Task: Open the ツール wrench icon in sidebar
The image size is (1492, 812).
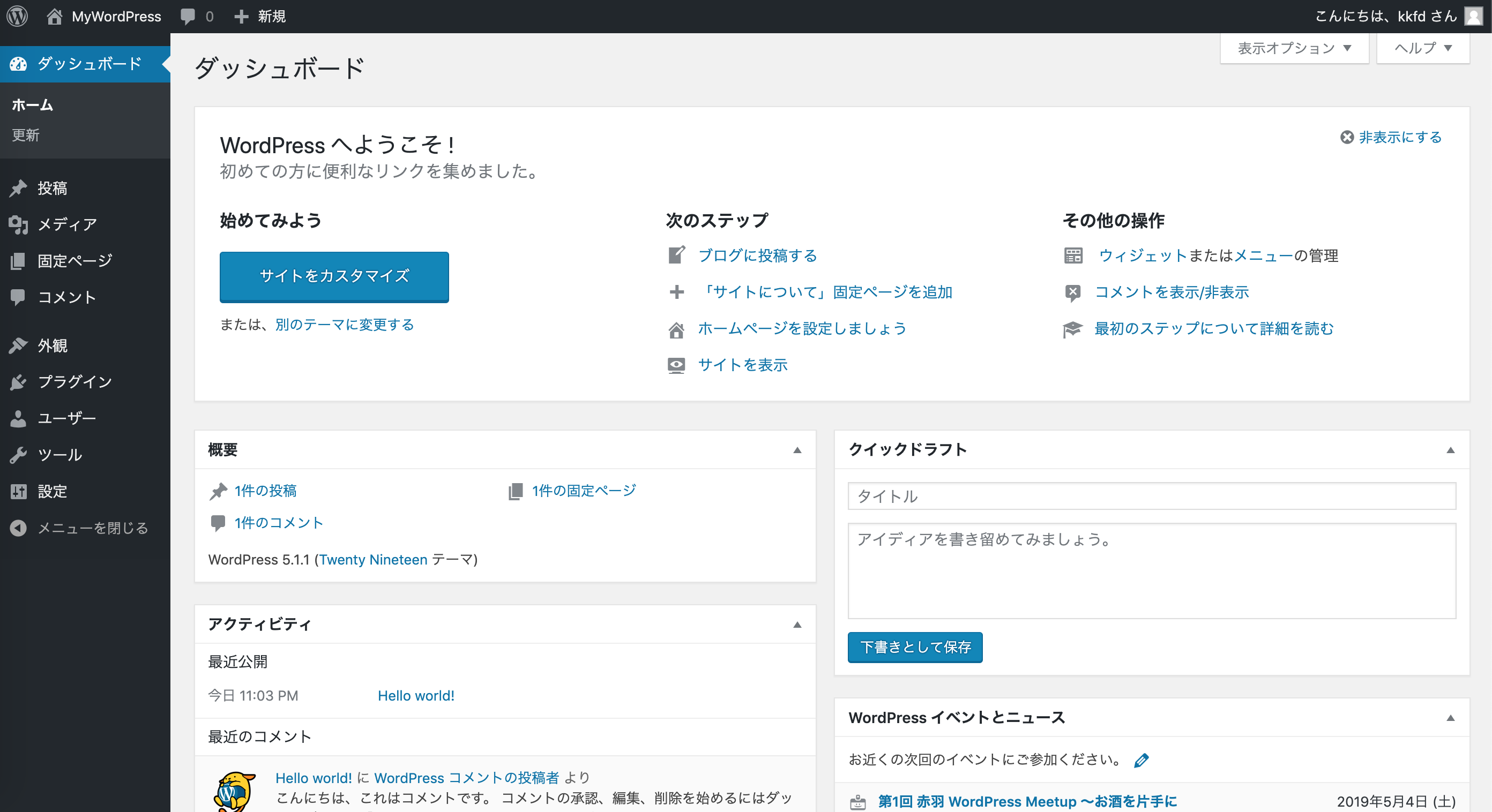Action: click(19, 455)
